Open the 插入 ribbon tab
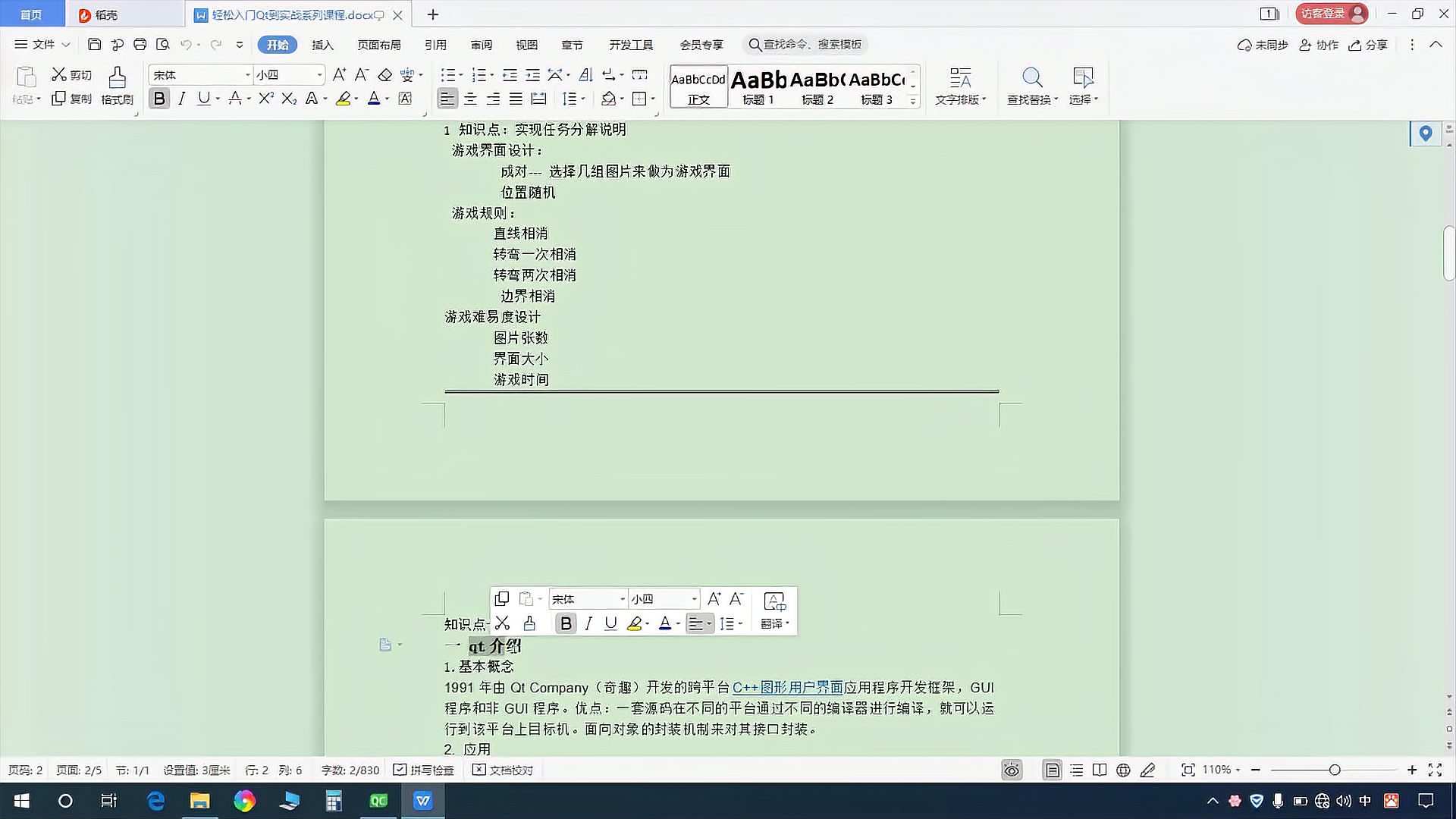This screenshot has height=819, width=1456. click(322, 45)
